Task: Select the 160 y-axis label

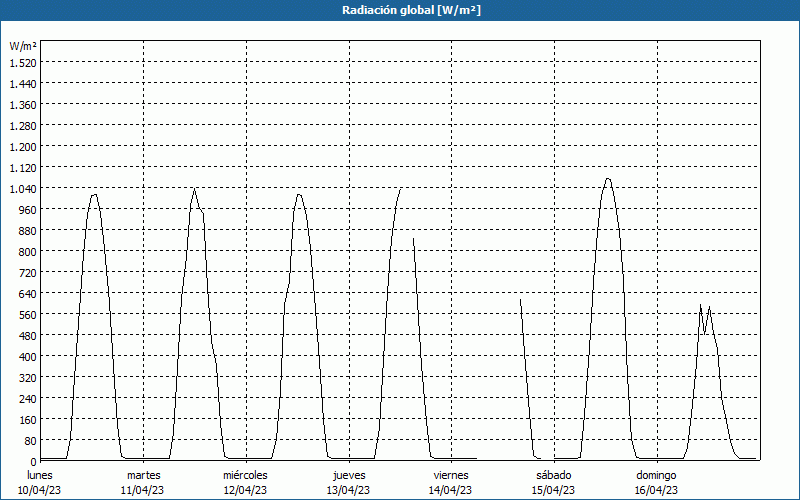Action: pos(28,420)
